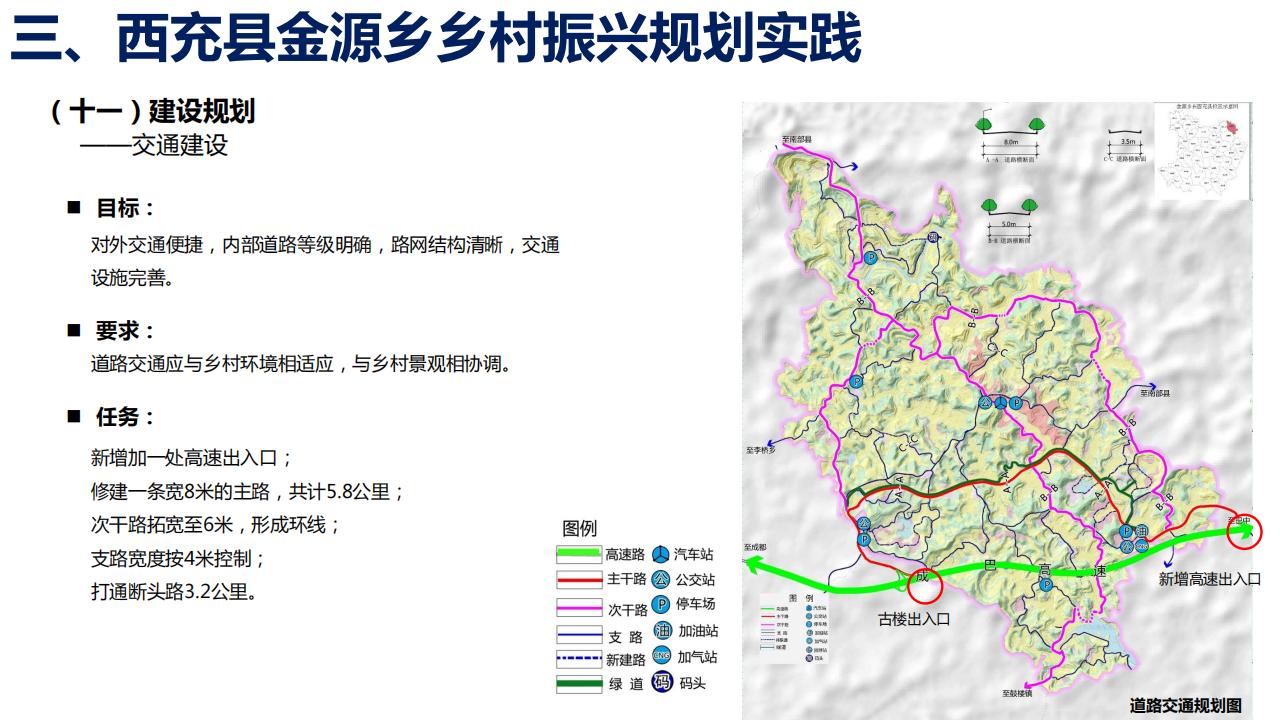Click the 公交站 icon in the legend
This screenshot has height=720, width=1280.
(661, 579)
